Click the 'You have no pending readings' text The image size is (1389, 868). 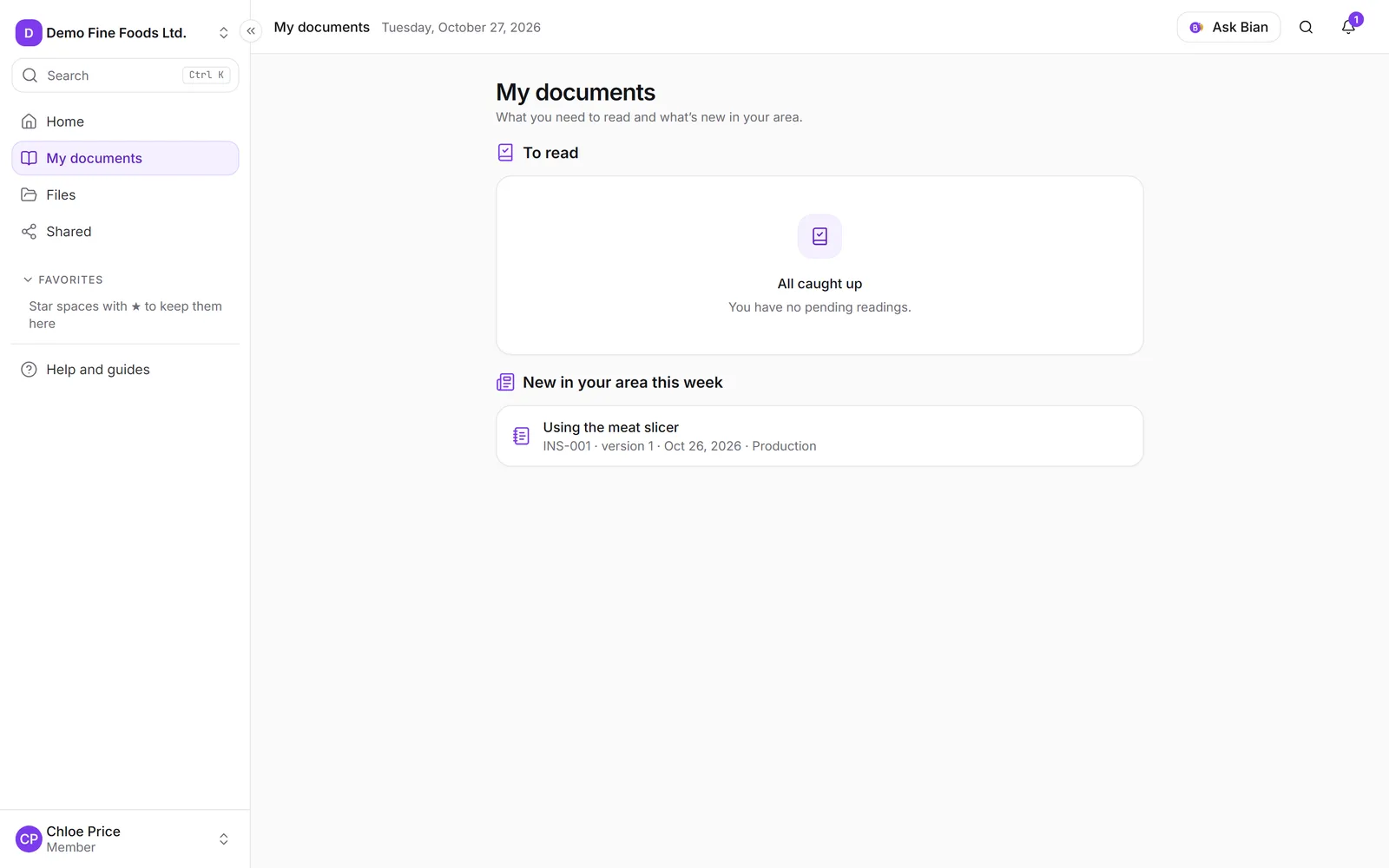tap(820, 307)
